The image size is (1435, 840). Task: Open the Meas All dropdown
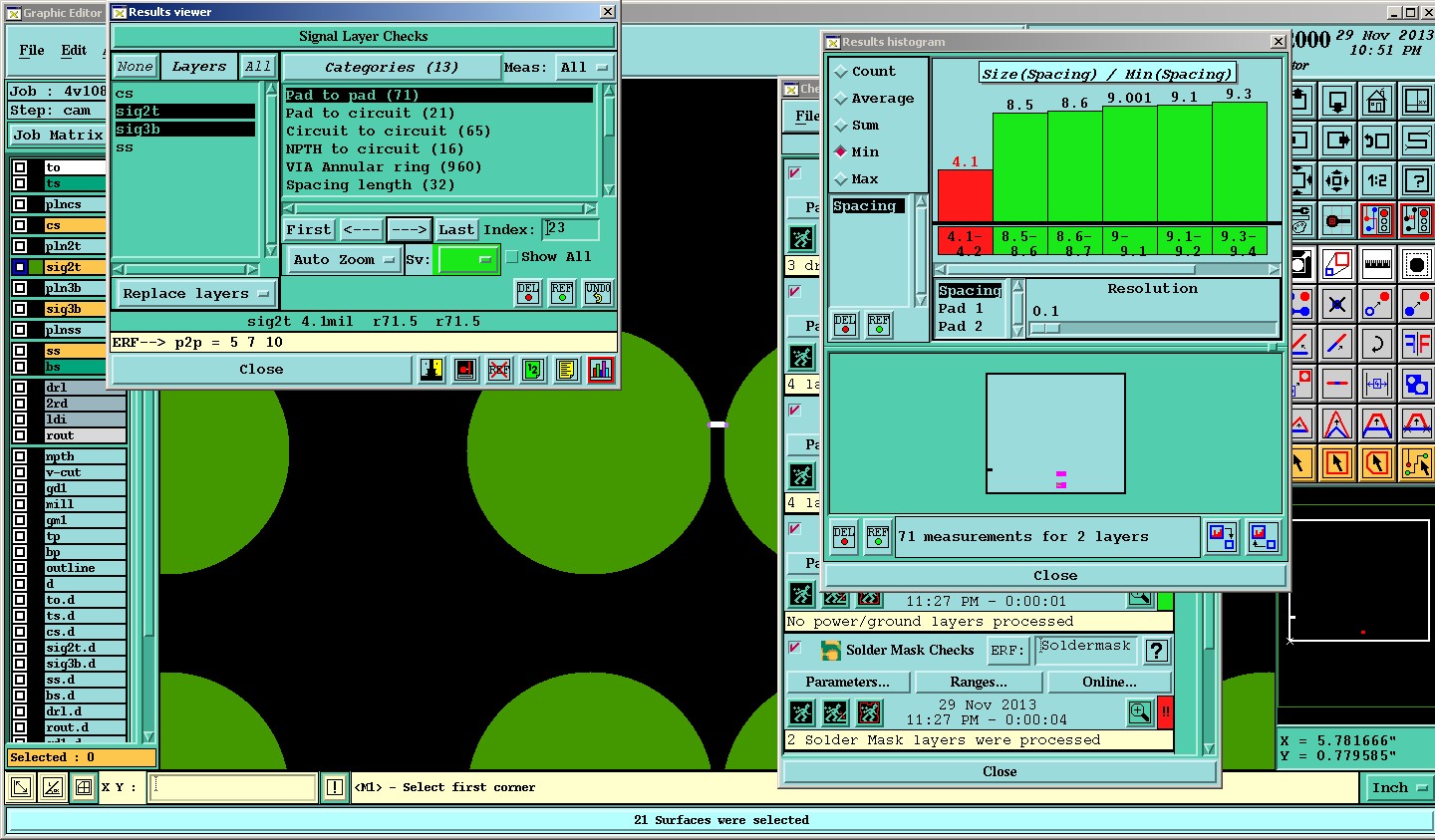[584, 68]
